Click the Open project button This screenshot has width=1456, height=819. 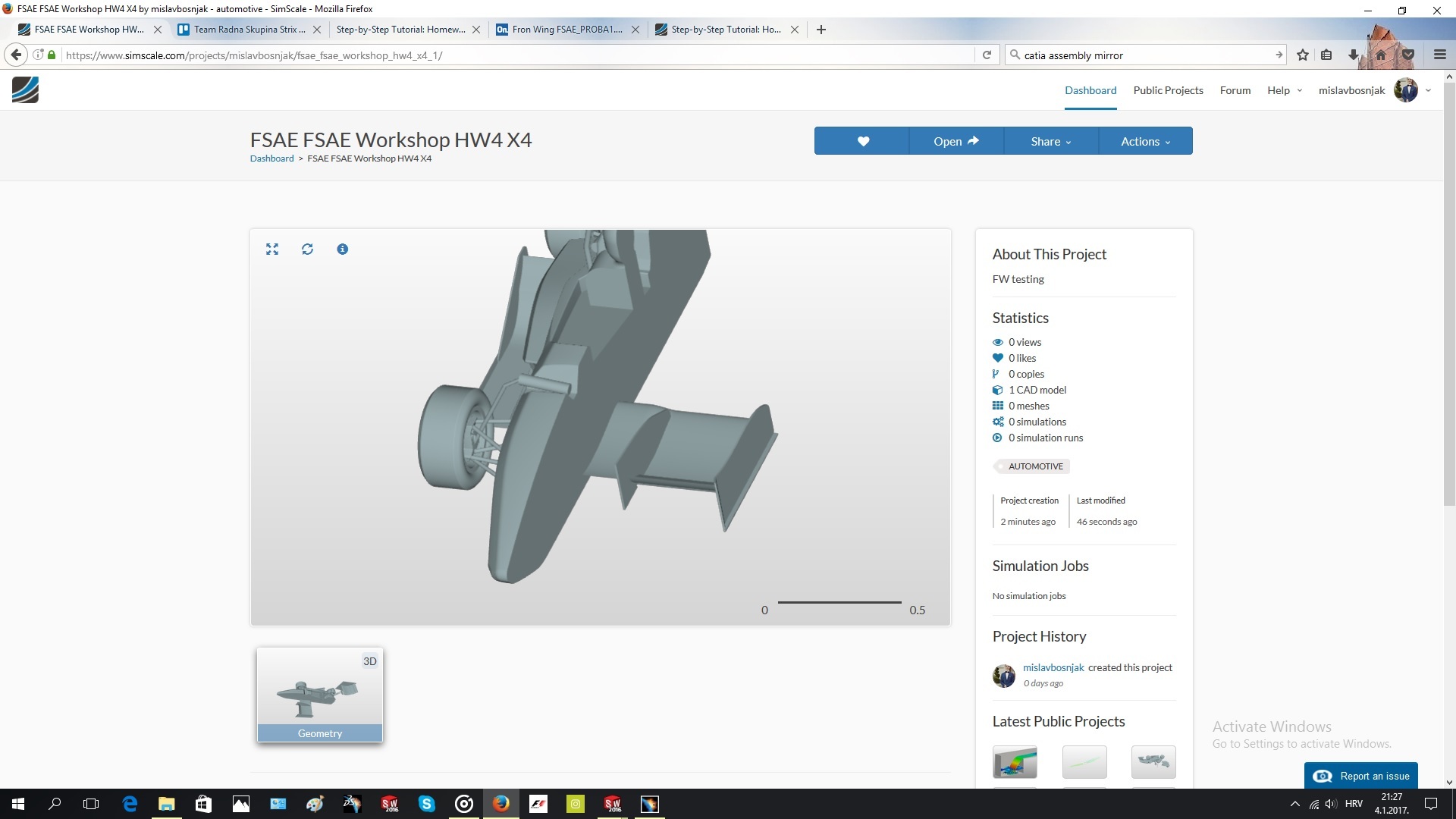[x=955, y=141]
